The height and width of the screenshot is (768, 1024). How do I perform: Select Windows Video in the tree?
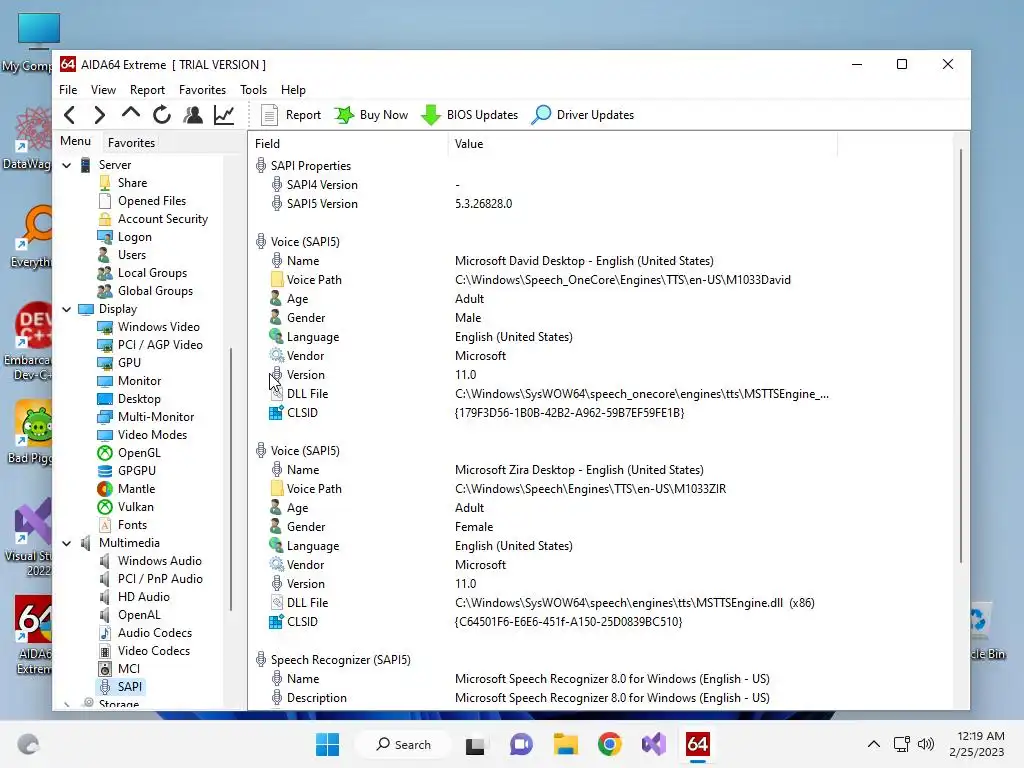coord(159,327)
